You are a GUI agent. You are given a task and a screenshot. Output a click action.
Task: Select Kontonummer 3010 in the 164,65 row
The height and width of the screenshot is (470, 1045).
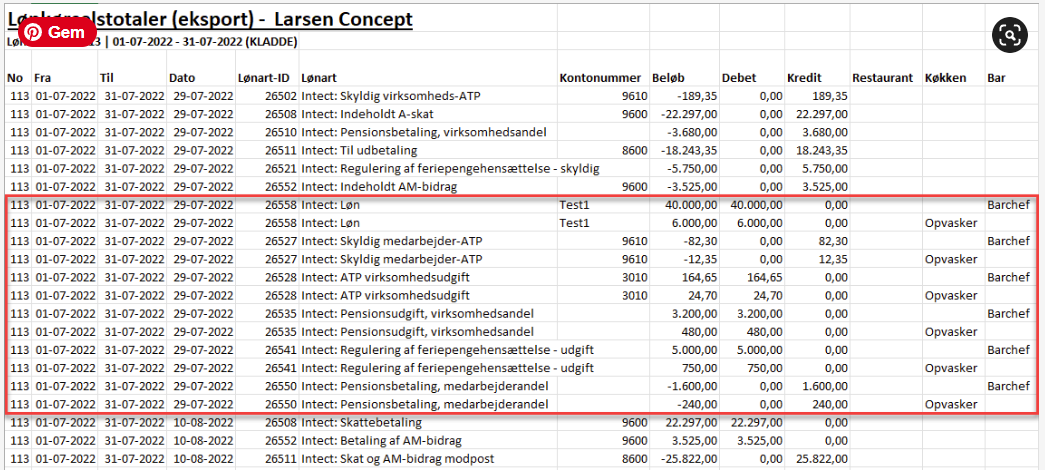coord(634,277)
